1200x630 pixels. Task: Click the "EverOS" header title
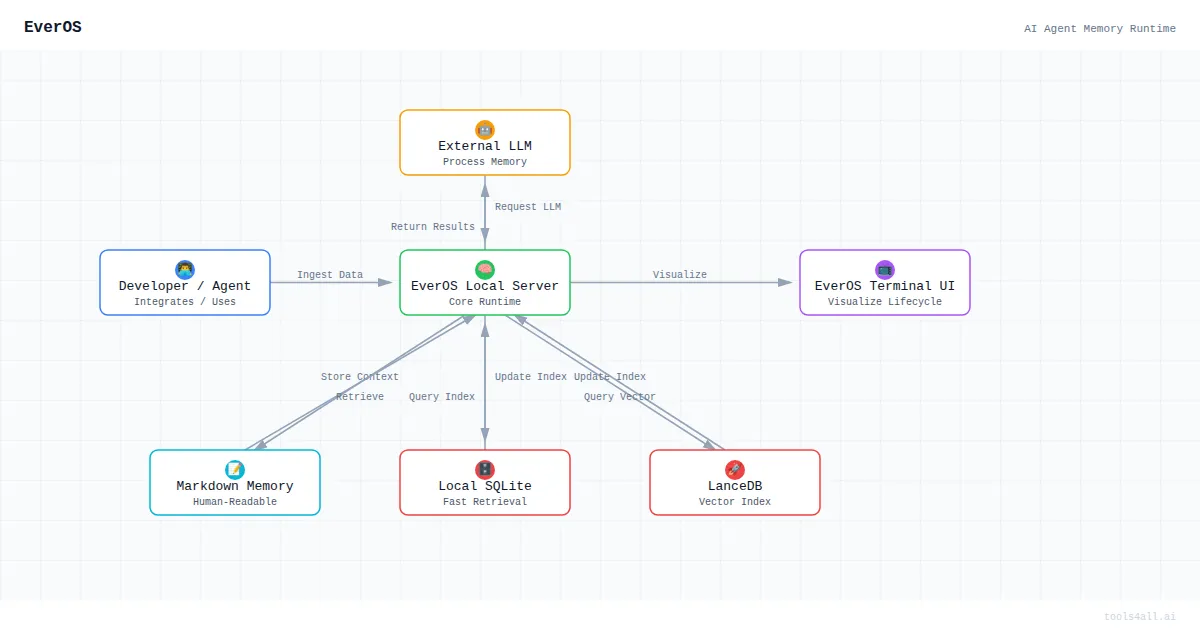53,28
